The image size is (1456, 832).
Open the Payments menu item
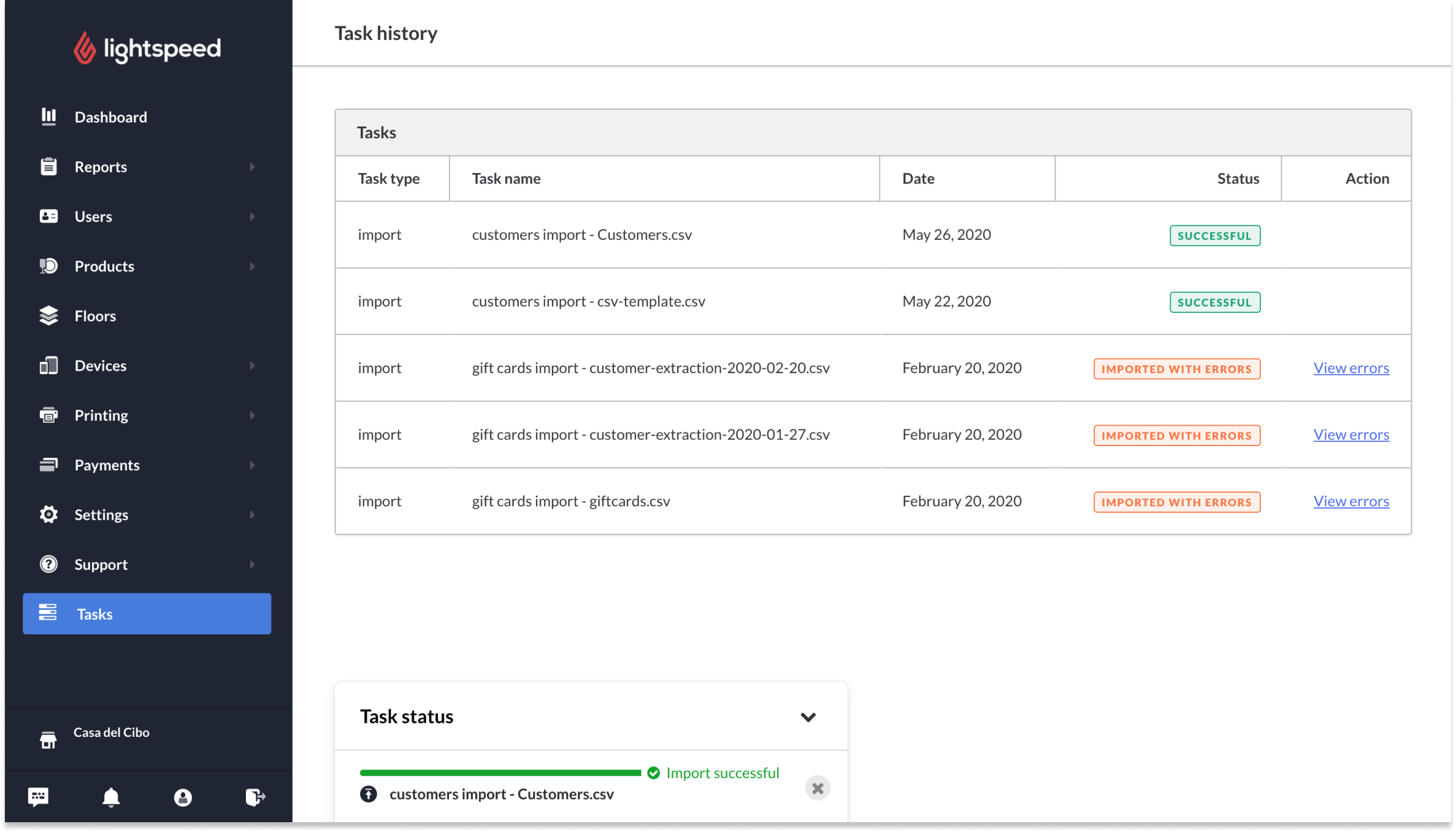click(x=147, y=464)
